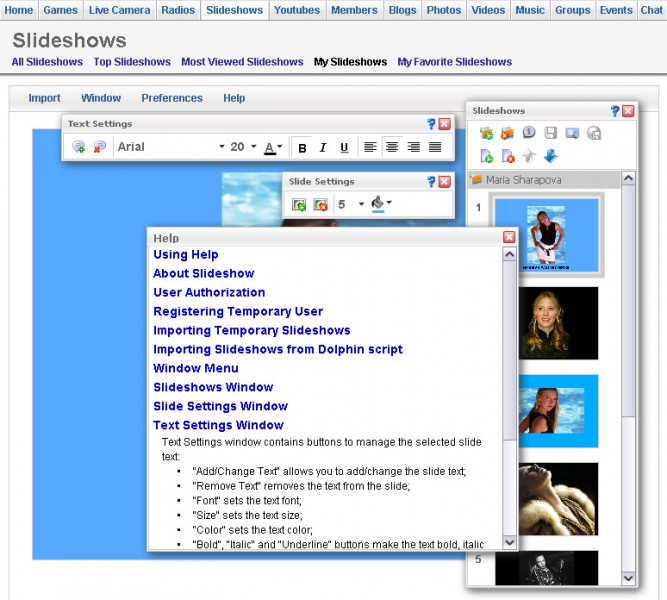Move slide down with blue arrow icon
Image resolution: width=667 pixels, height=600 pixels.
coord(550,156)
